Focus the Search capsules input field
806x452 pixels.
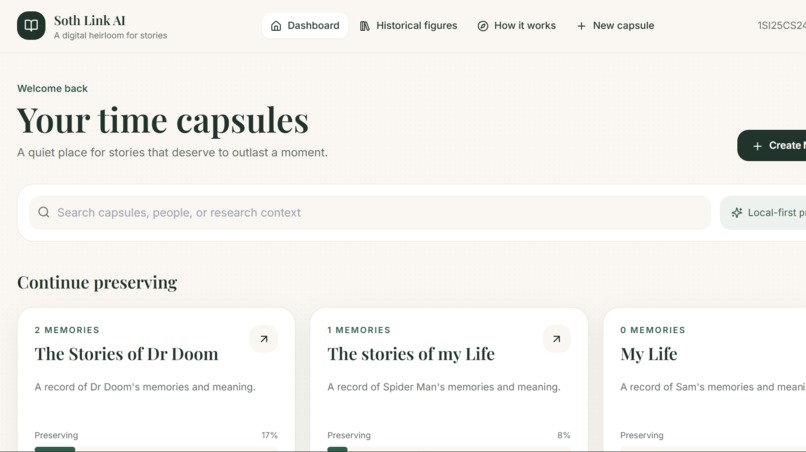[x=370, y=212]
